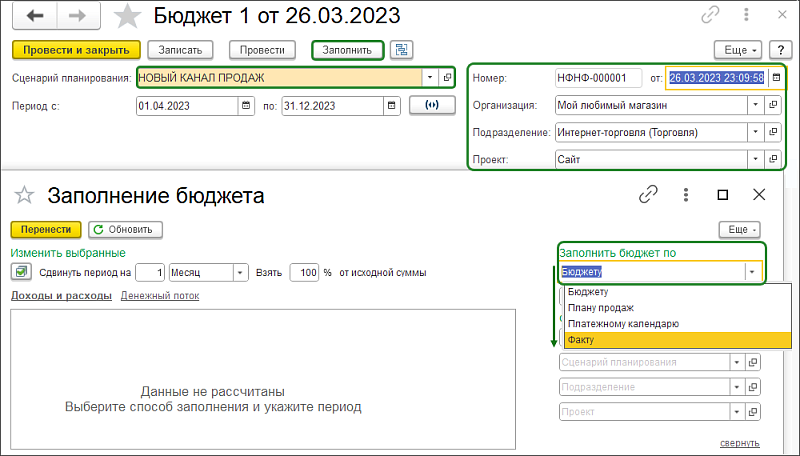The height and width of the screenshot is (456, 800).
Task: Click the forward navigation arrow
Action: pos(77,16)
